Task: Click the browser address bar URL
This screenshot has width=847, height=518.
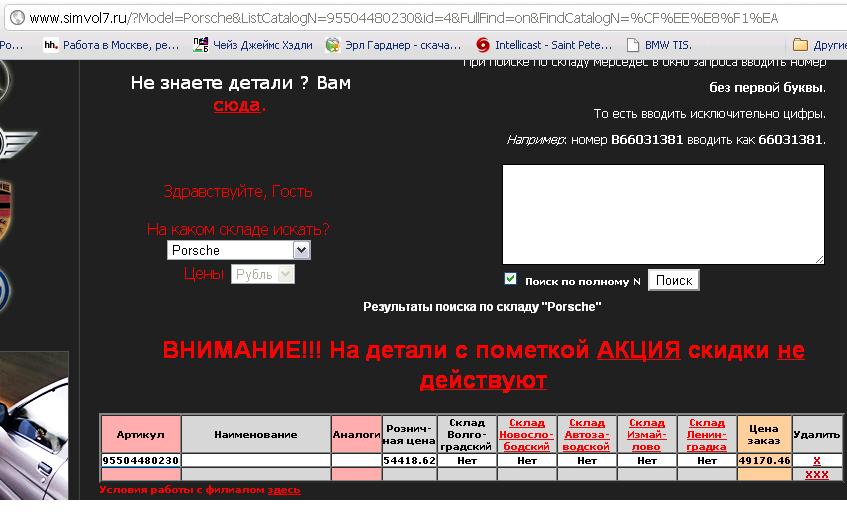Action: (400, 18)
